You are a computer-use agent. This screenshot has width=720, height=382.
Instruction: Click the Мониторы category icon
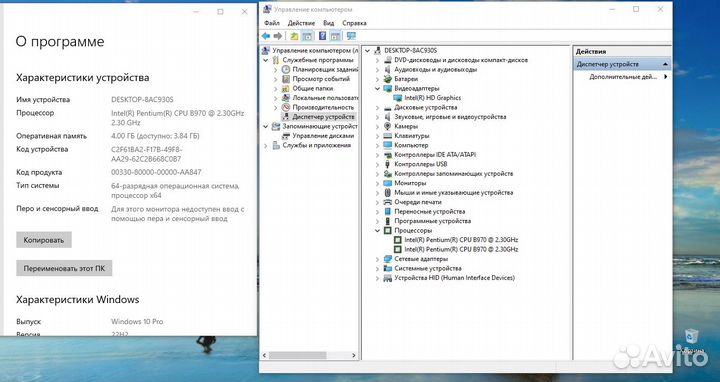(x=388, y=183)
